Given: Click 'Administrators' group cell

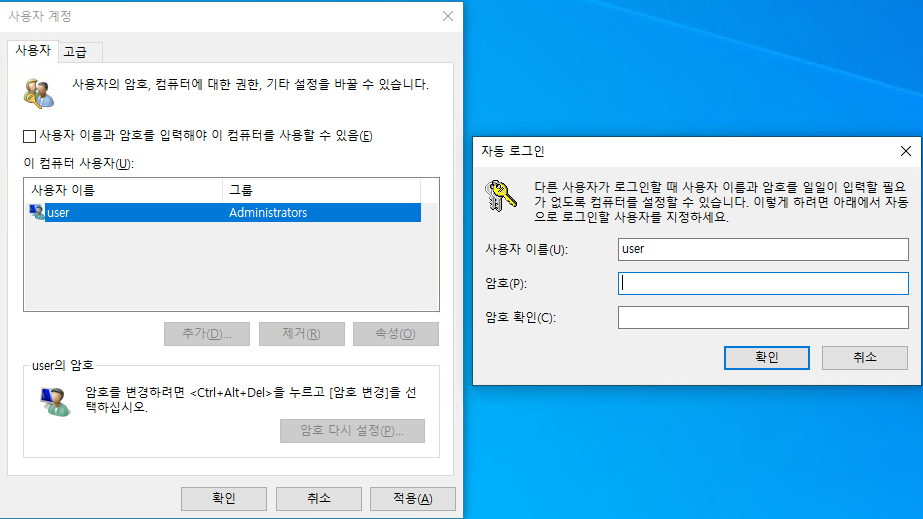Looking at the screenshot, I should [x=268, y=212].
